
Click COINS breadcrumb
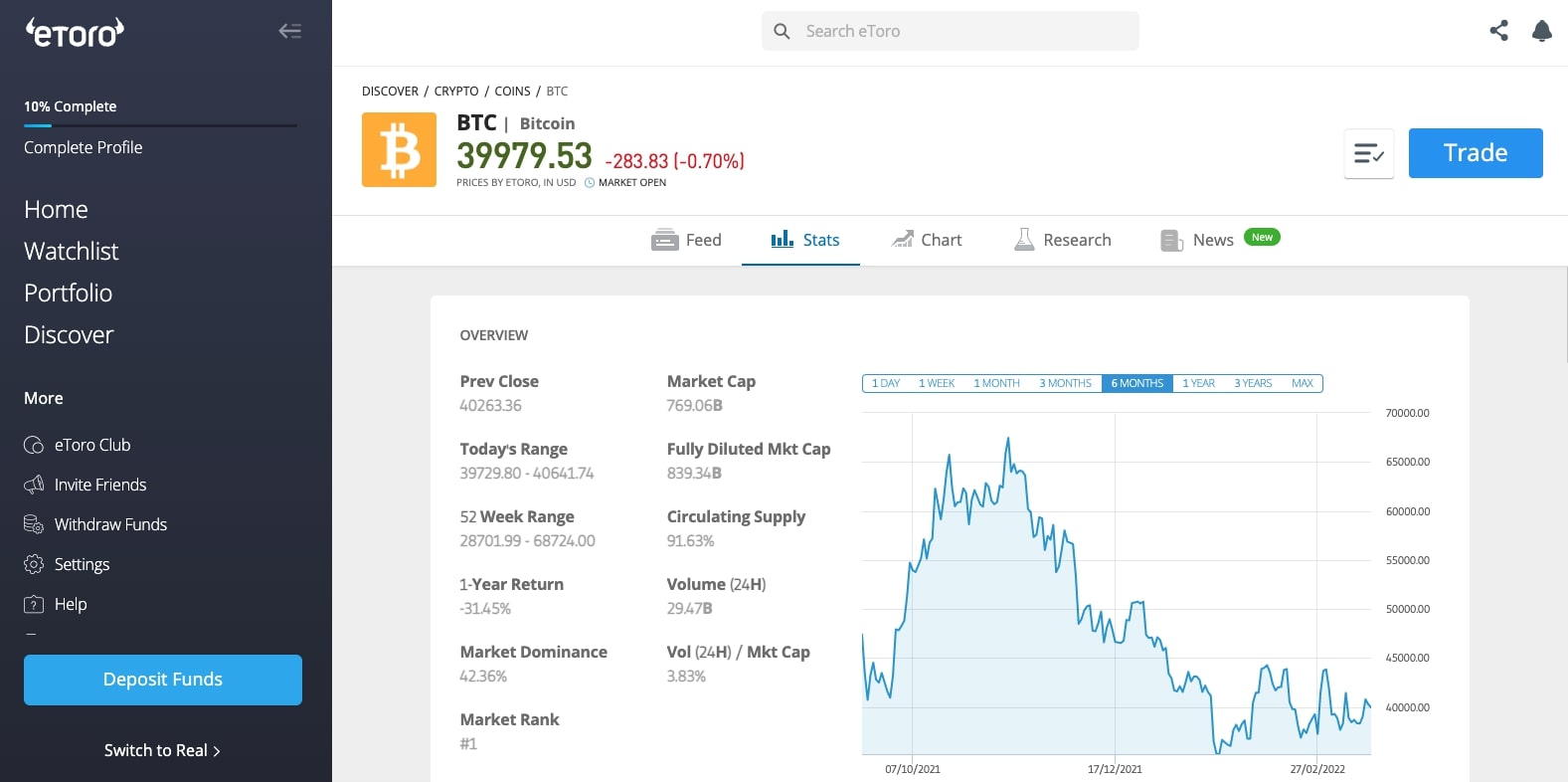coord(512,91)
